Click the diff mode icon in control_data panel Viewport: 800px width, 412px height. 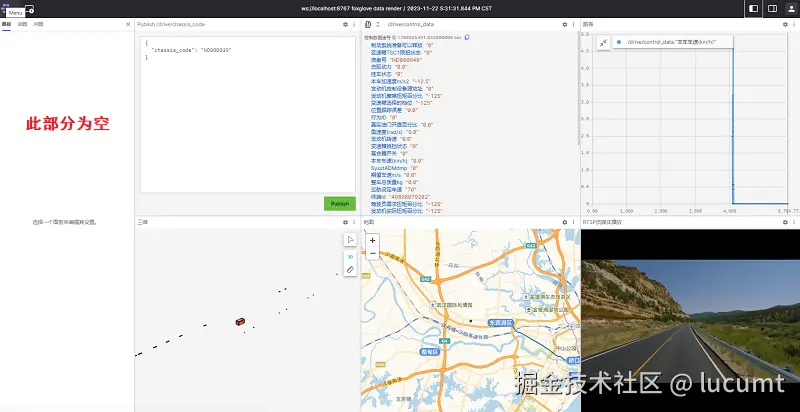pos(369,24)
